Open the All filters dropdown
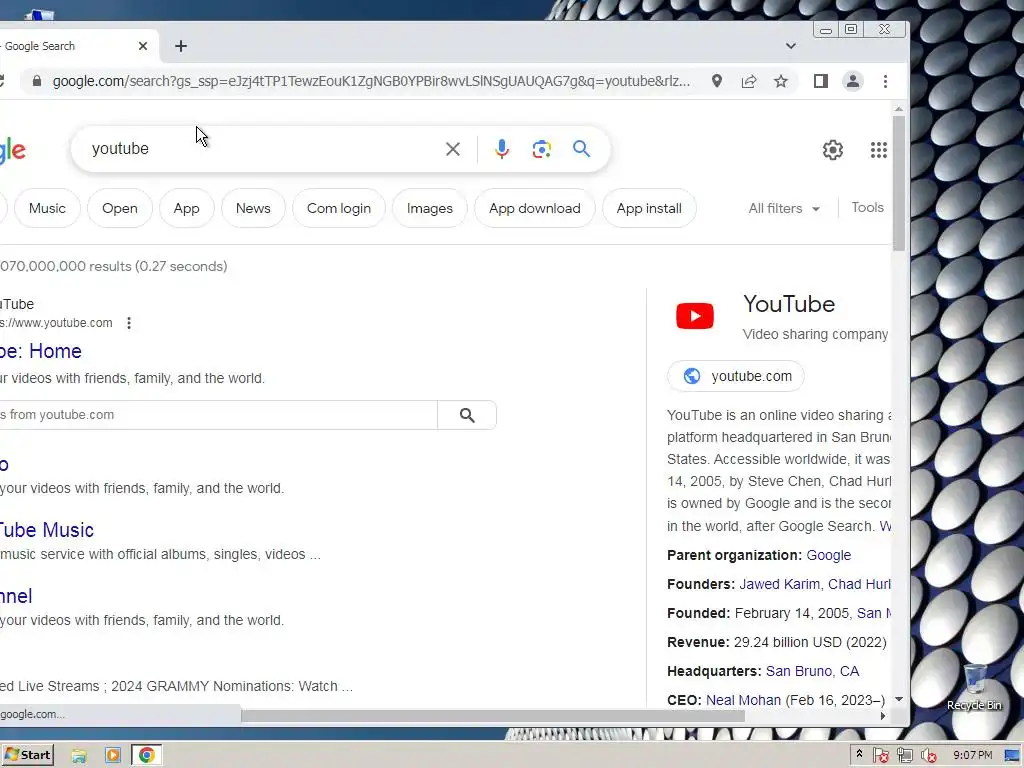1024x768 pixels. [x=784, y=208]
